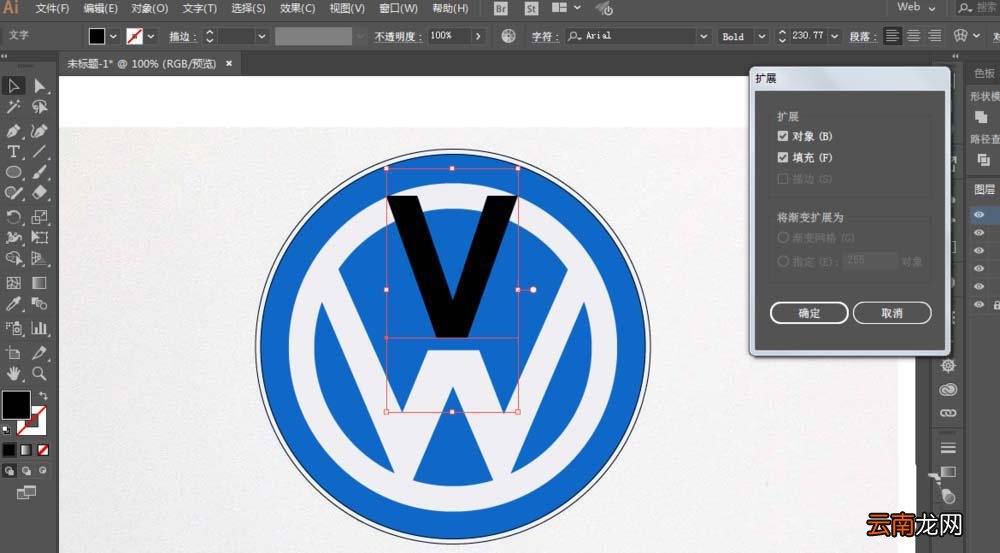The height and width of the screenshot is (553, 1000).
Task: Open the 不透明度 transparency link
Action: point(398,36)
